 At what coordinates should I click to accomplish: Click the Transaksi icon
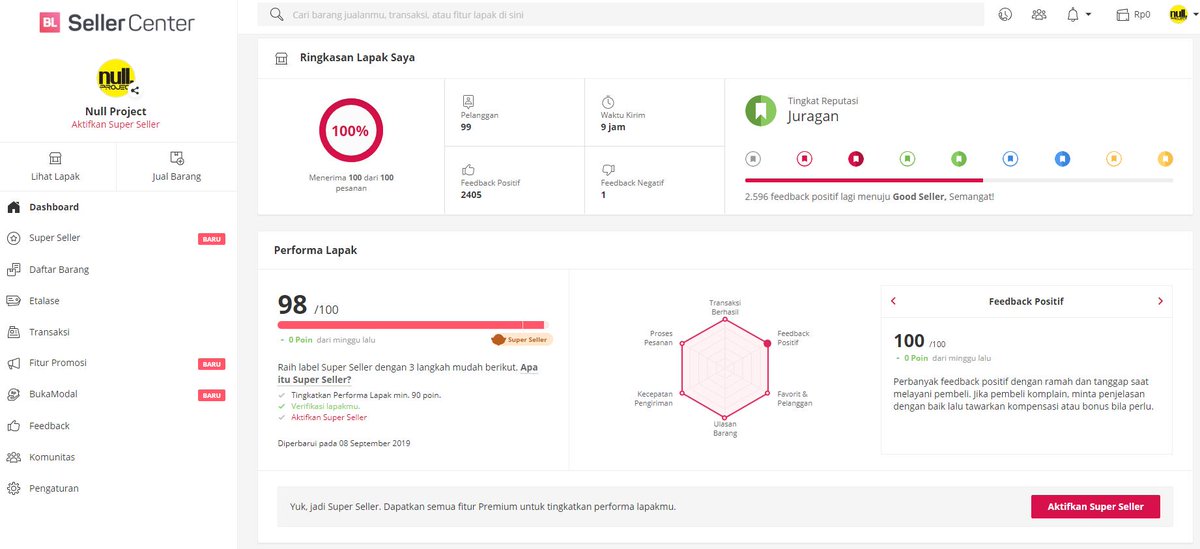pos(13,332)
